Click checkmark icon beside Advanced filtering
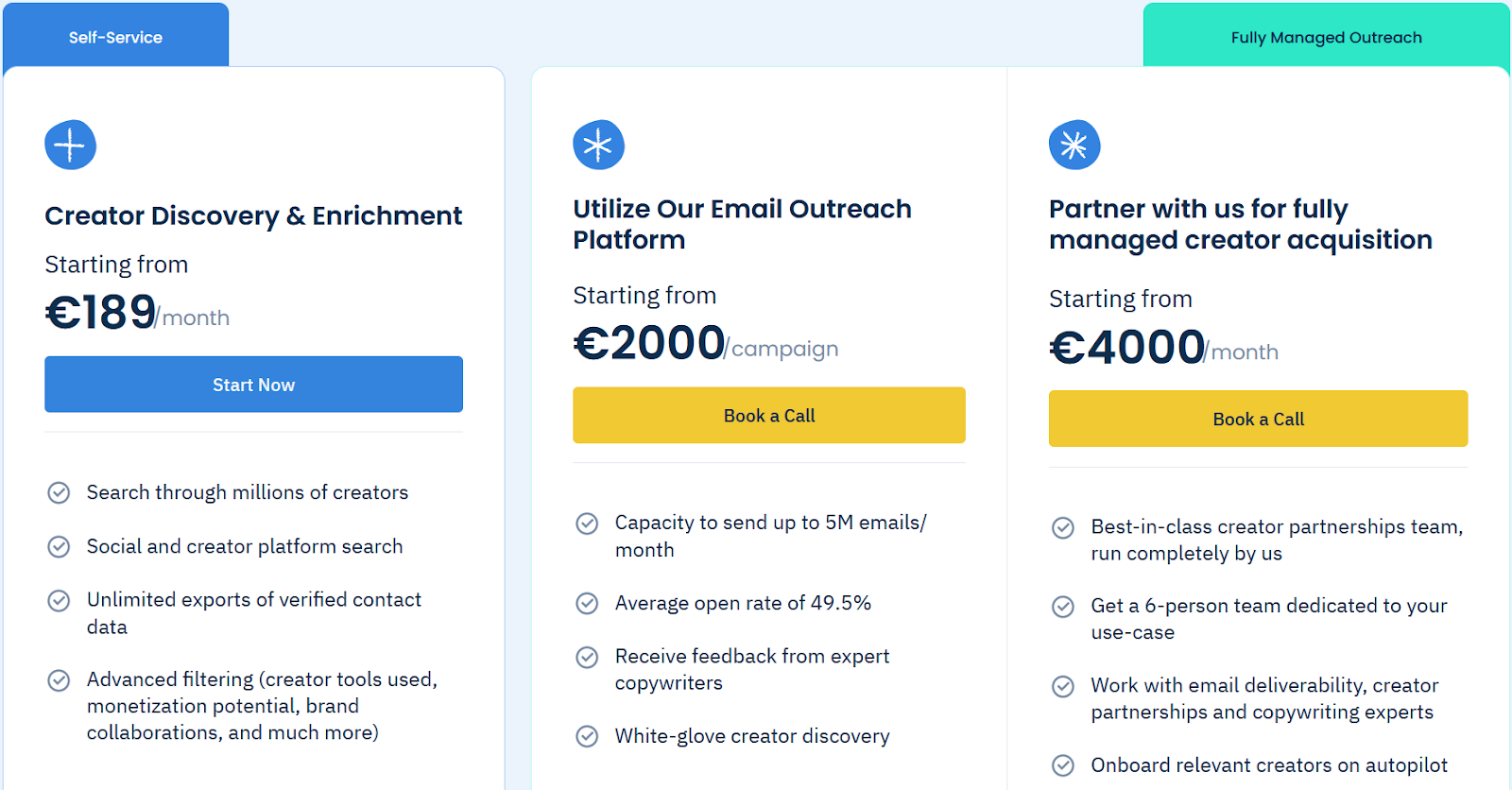The height and width of the screenshot is (790, 1512). coord(59,679)
